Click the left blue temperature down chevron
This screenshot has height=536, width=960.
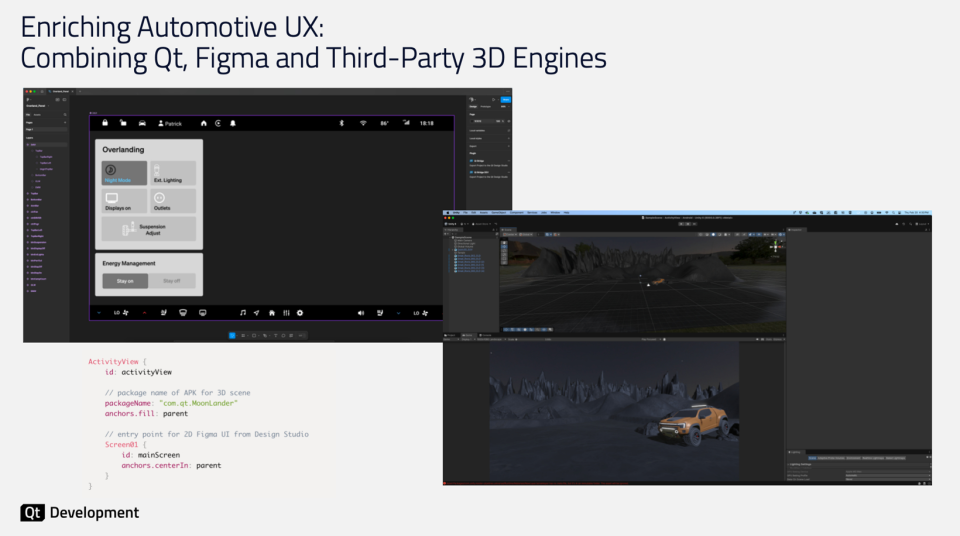99,313
